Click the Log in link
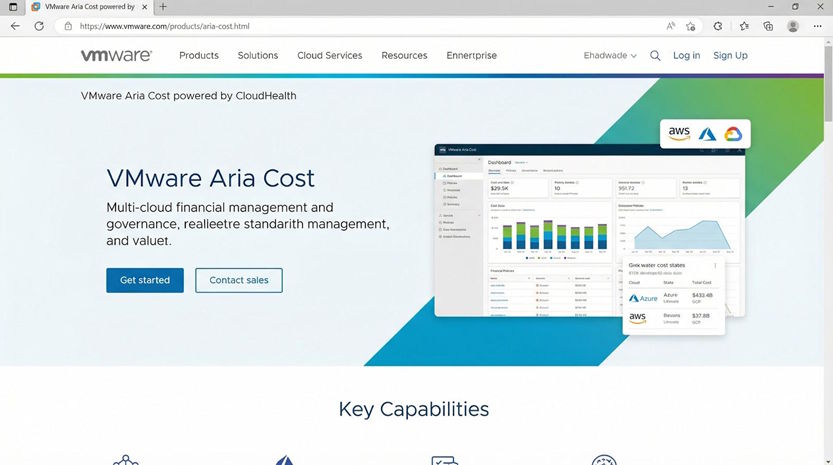Viewport: 833px width, 465px height. [x=686, y=55]
